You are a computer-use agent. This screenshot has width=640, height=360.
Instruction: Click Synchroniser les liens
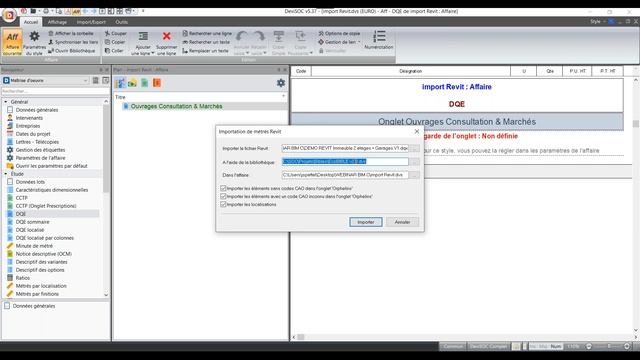(73, 42)
